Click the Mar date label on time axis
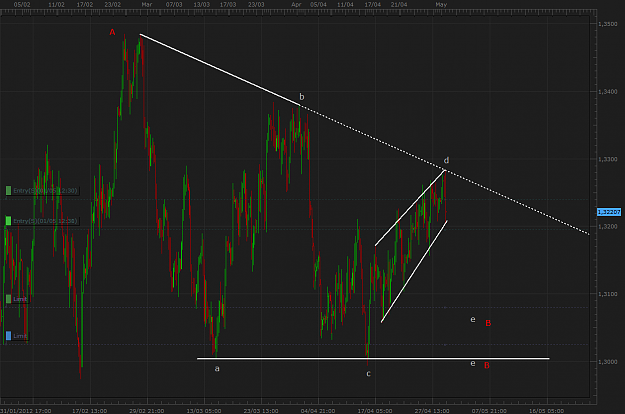This screenshot has height=414, width=625. [147, 5]
